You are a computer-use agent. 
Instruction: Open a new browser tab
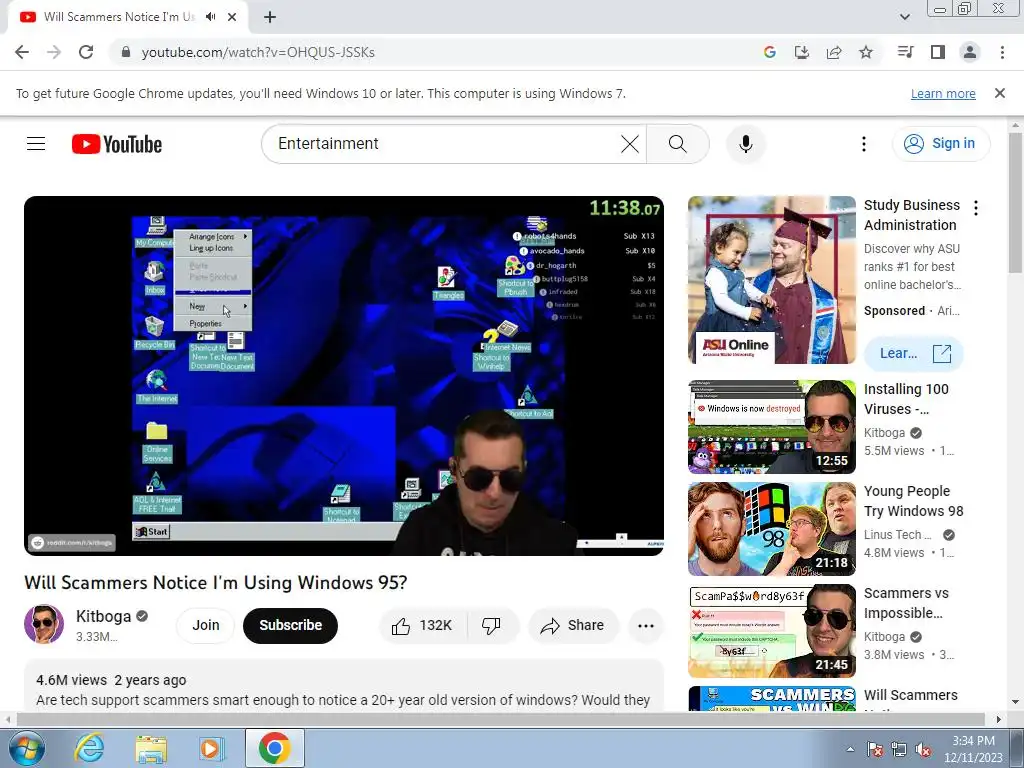click(x=270, y=17)
